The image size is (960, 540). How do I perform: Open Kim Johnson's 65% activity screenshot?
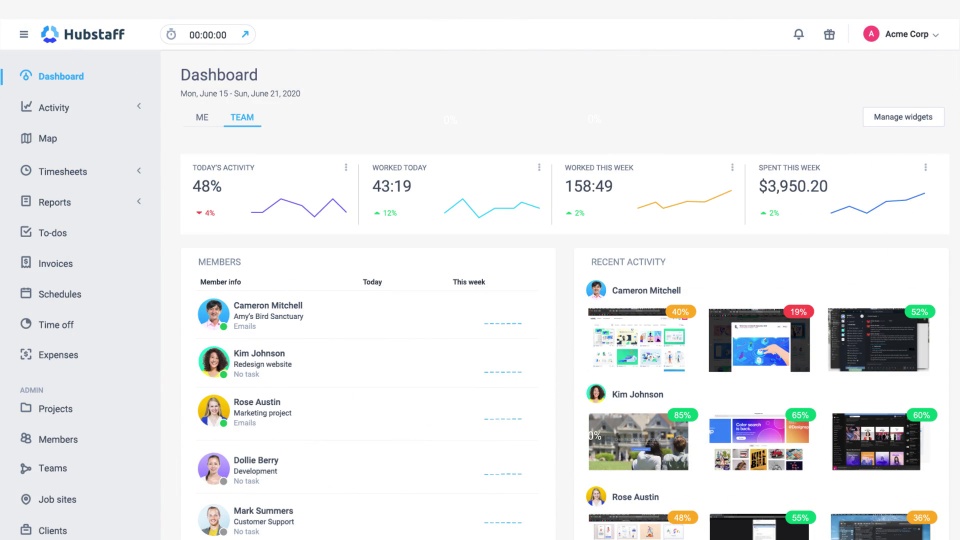pyautogui.click(x=759, y=441)
